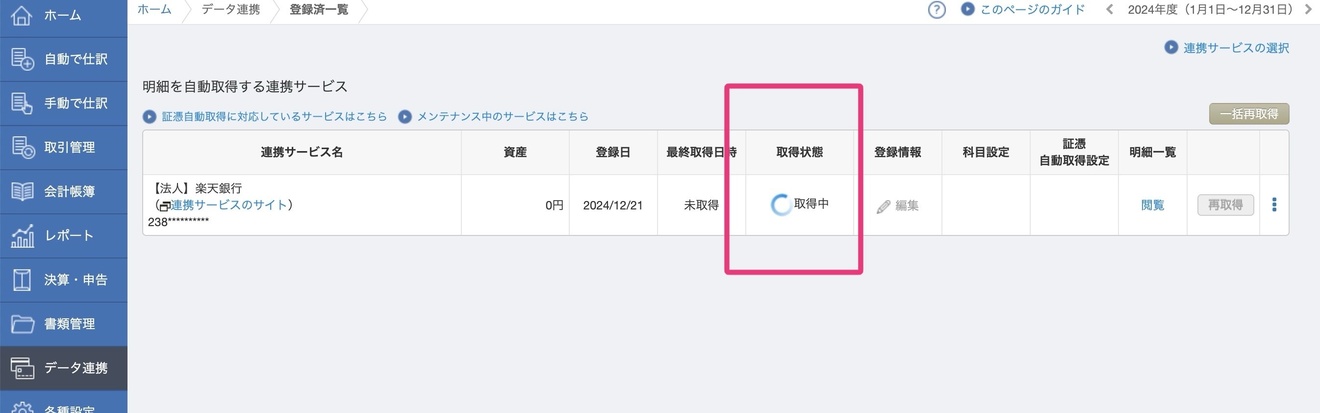Open the ホーム sidebar home icon
1320x413 pixels.
pos(22,15)
